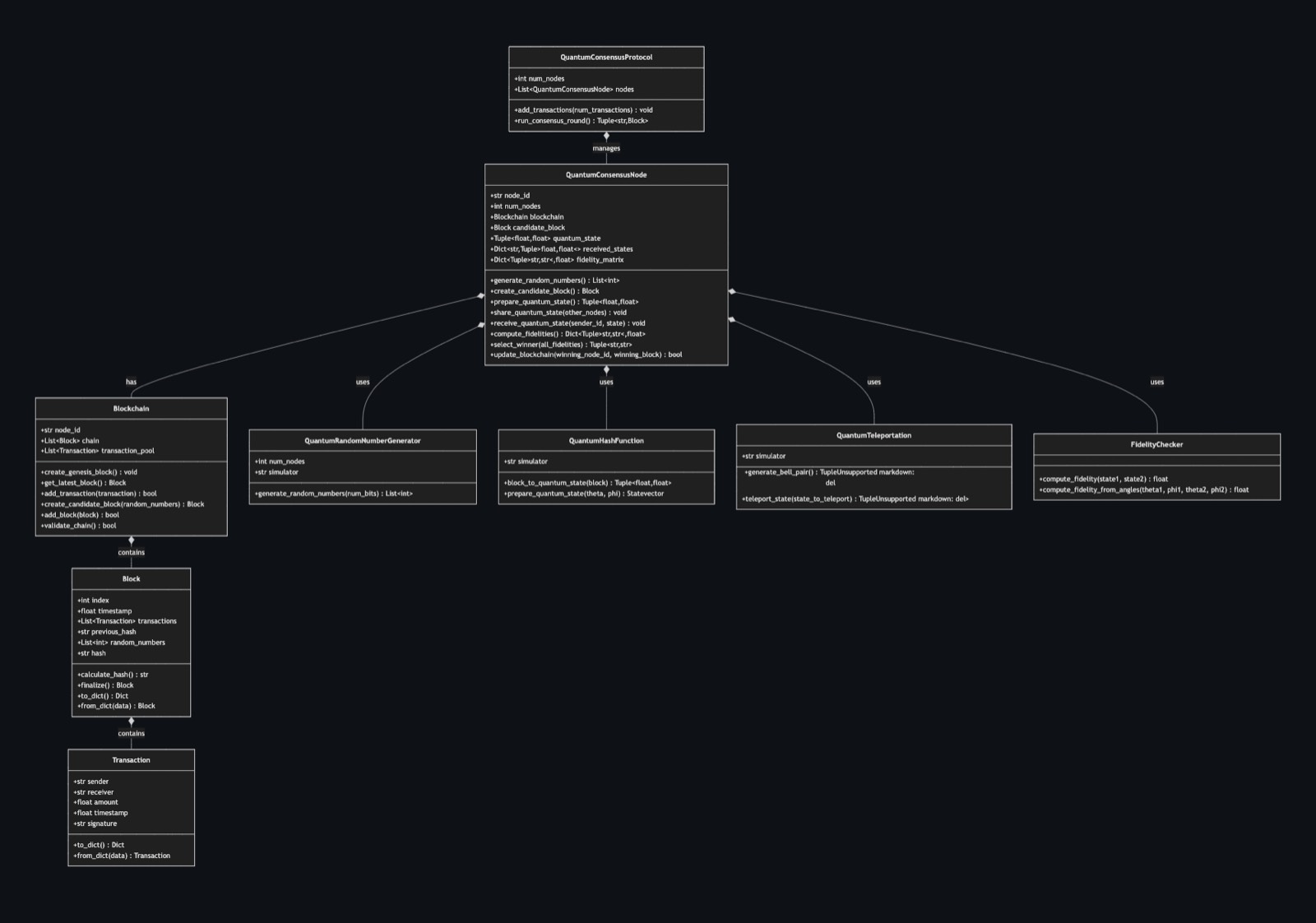
Task: Click the '+Blockchain blockchain' attribute
Action: [527, 217]
